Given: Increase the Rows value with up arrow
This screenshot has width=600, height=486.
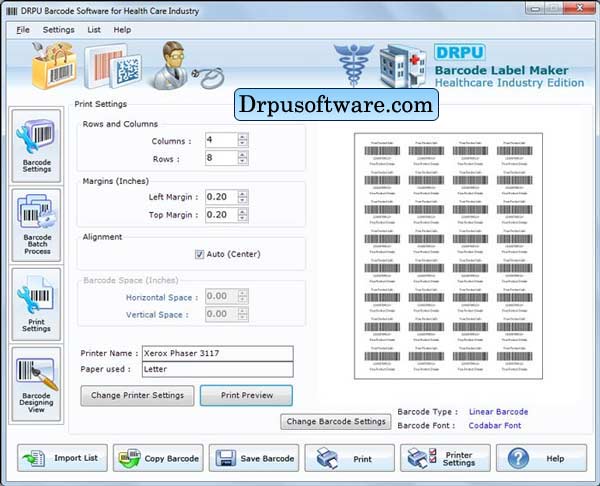Looking at the screenshot, I should point(243,154).
